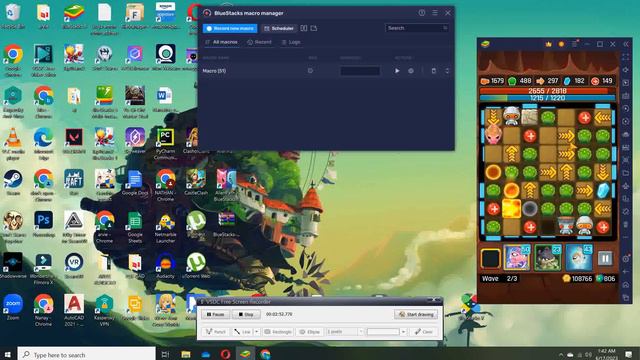This screenshot has width=640, height=360.
Task: Click the merge macros icon next to Scheduler
Action: pos(304,28)
